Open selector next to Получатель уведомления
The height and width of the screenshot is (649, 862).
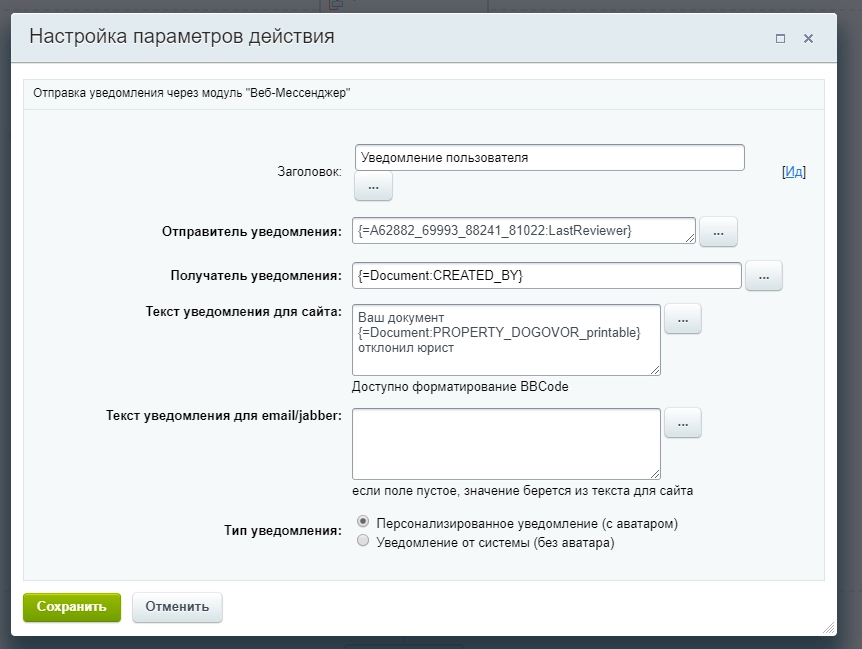[x=763, y=276]
